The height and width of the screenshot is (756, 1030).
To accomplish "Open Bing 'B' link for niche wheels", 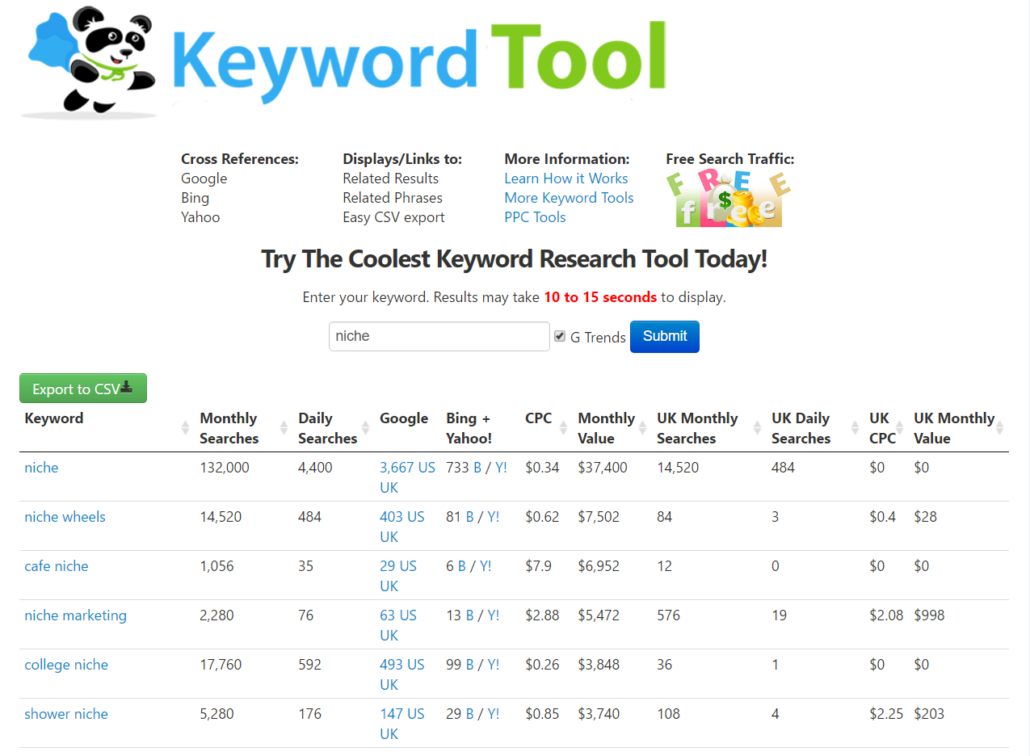I will (x=470, y=517).
